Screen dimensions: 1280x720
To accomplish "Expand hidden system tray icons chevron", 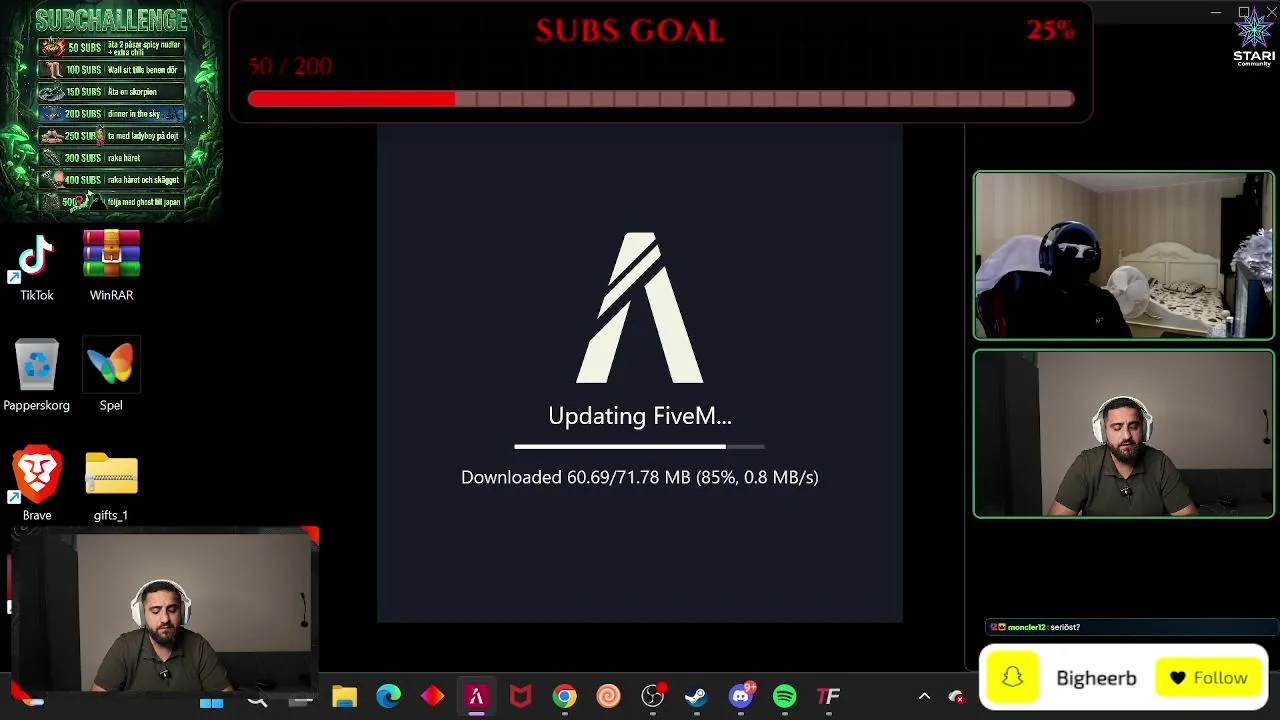I will (x=924, y=697).
